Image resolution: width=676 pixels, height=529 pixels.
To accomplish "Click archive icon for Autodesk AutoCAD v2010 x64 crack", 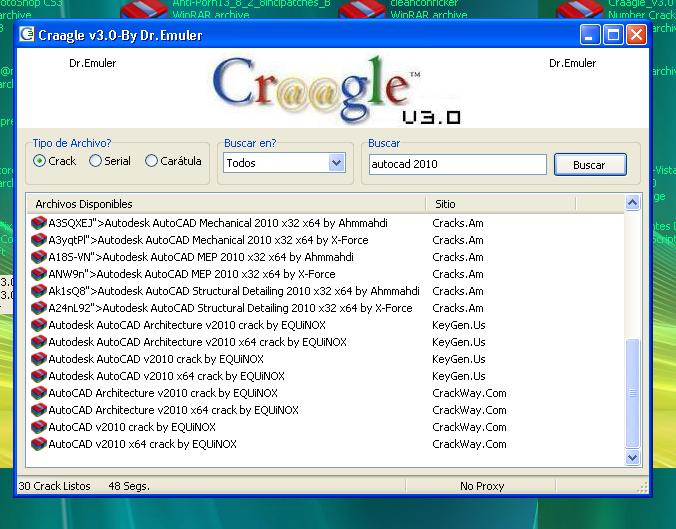I will click(x=38, y=376).
